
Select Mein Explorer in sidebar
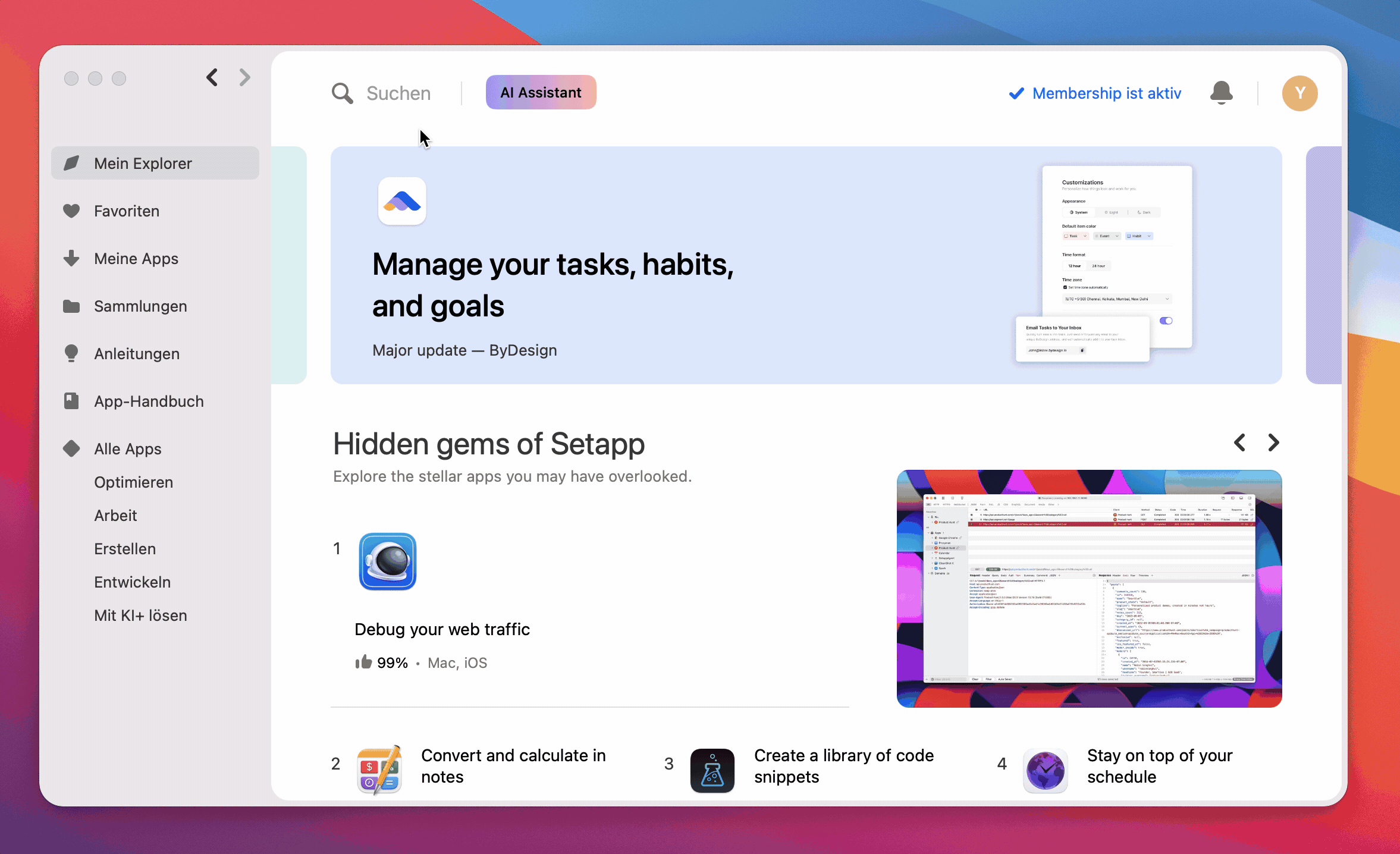155,163
